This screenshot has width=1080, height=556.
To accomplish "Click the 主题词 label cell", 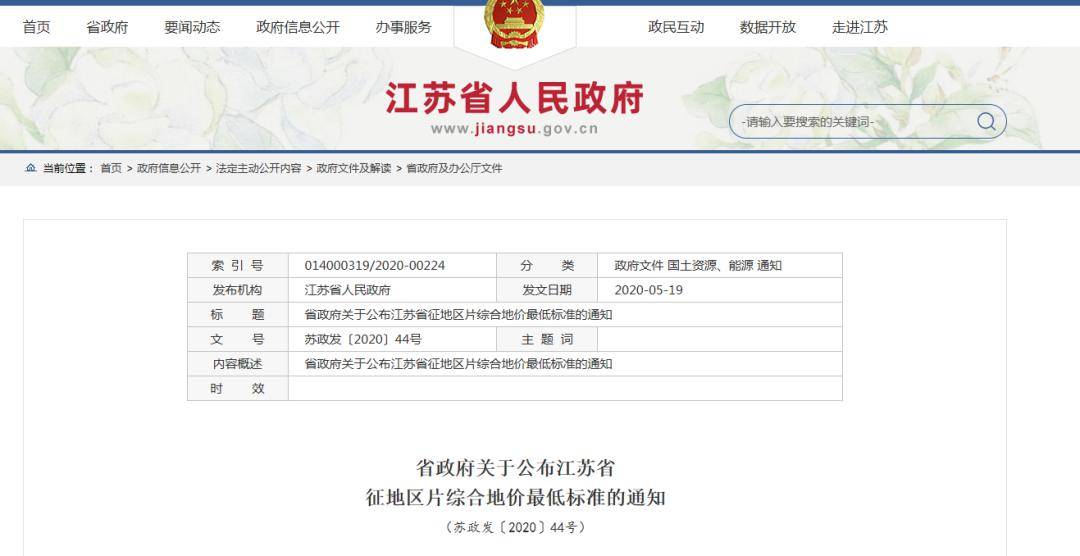I will point(547,339).
